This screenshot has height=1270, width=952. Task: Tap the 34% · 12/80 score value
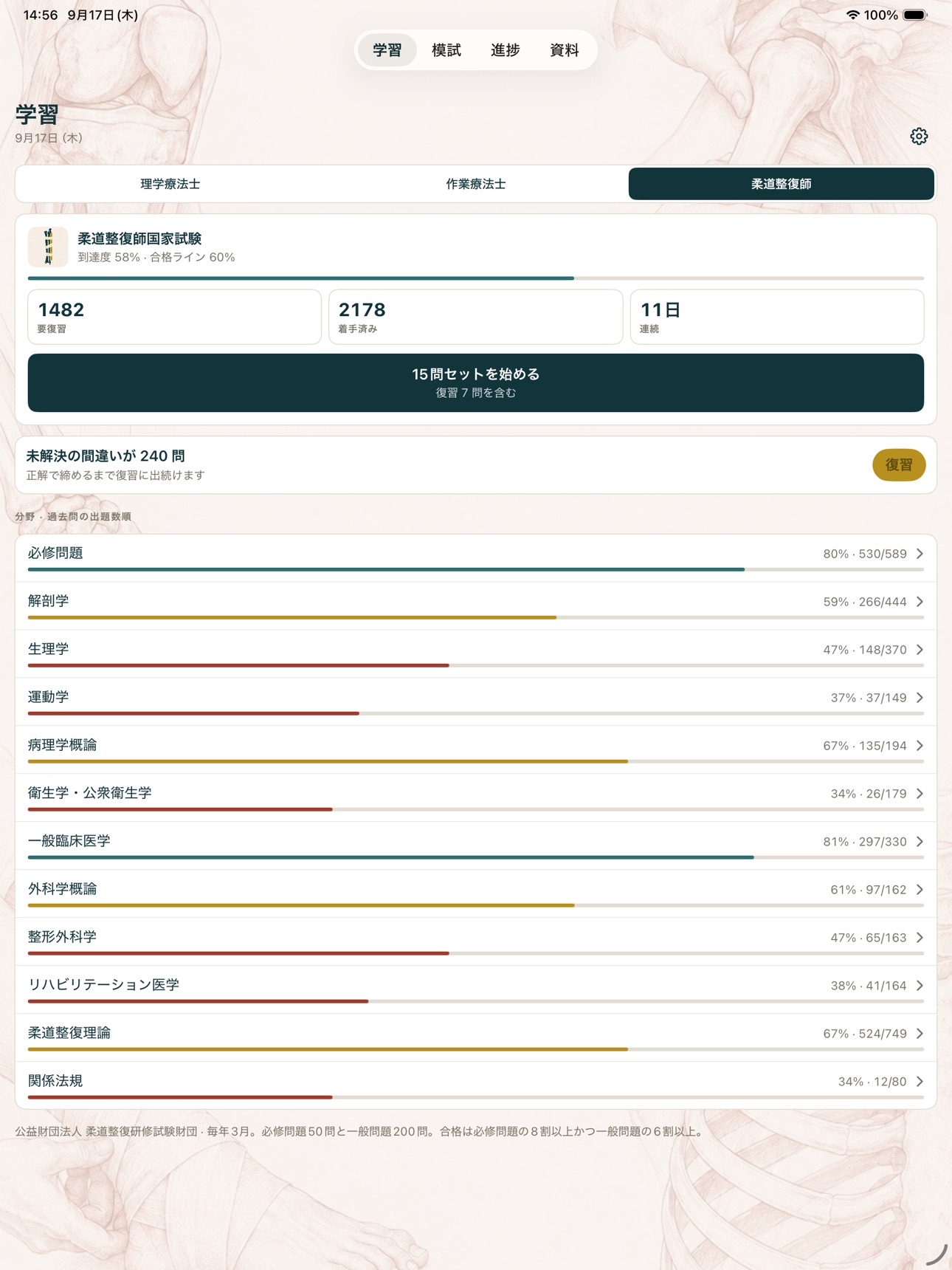pos(872,1082)
